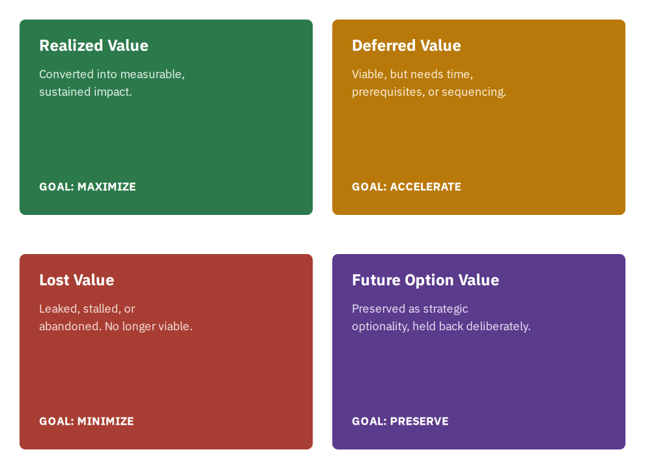Click 'Viable, but needs time' description
The height and width of the screenshot is (469, 645).
[x=412, y=74]
